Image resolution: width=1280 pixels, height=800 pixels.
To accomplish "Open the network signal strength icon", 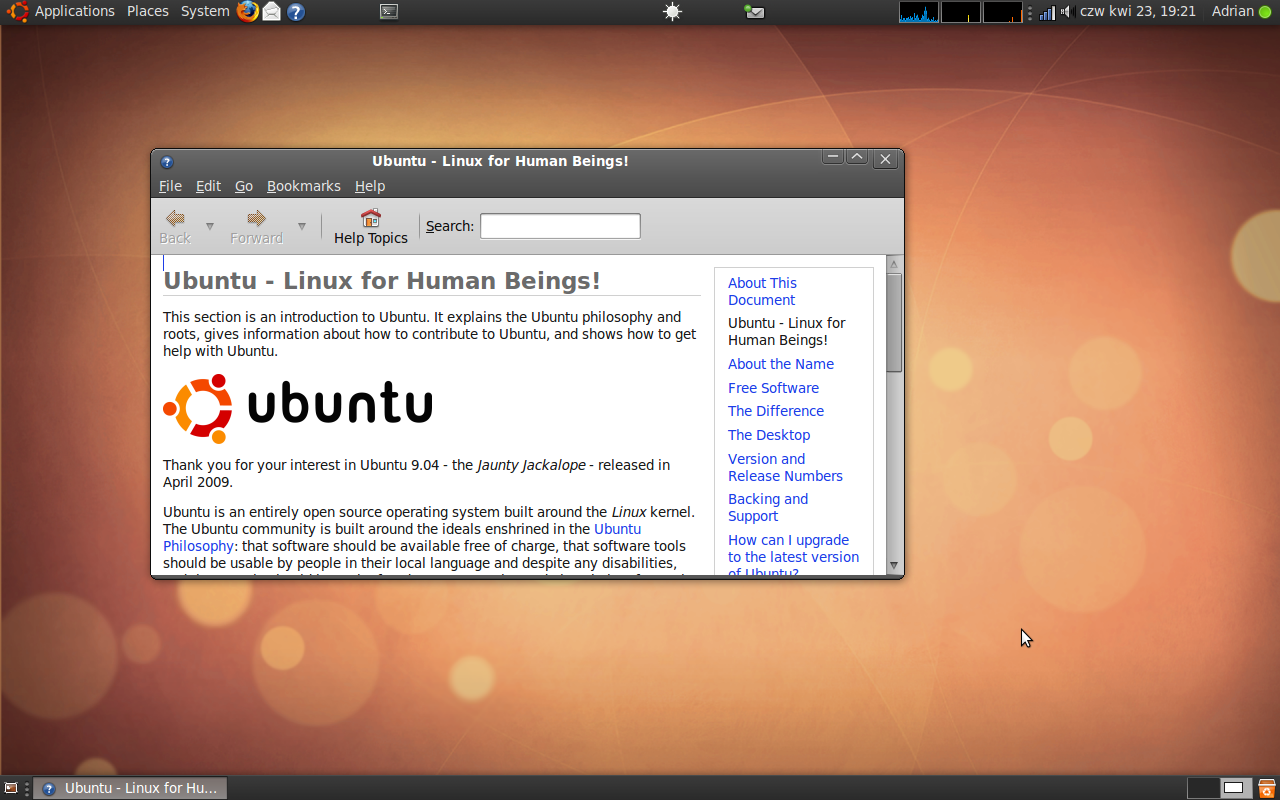I will pos(1047,12).
